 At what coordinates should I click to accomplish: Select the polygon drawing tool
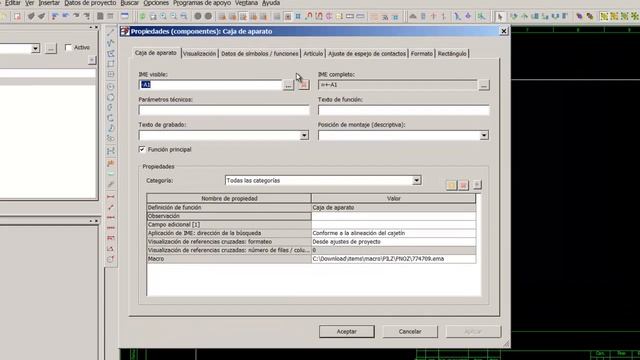(x=111, y=53)
